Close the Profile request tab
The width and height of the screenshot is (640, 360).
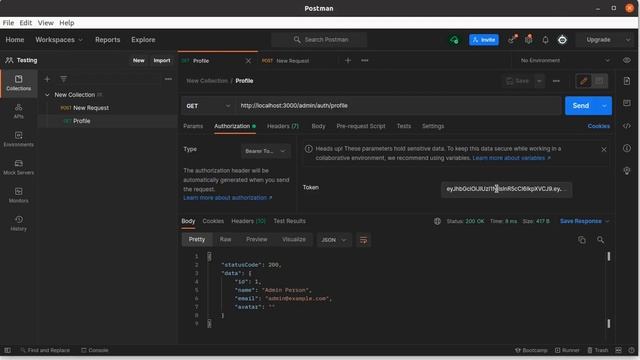(x=248, y=61)
